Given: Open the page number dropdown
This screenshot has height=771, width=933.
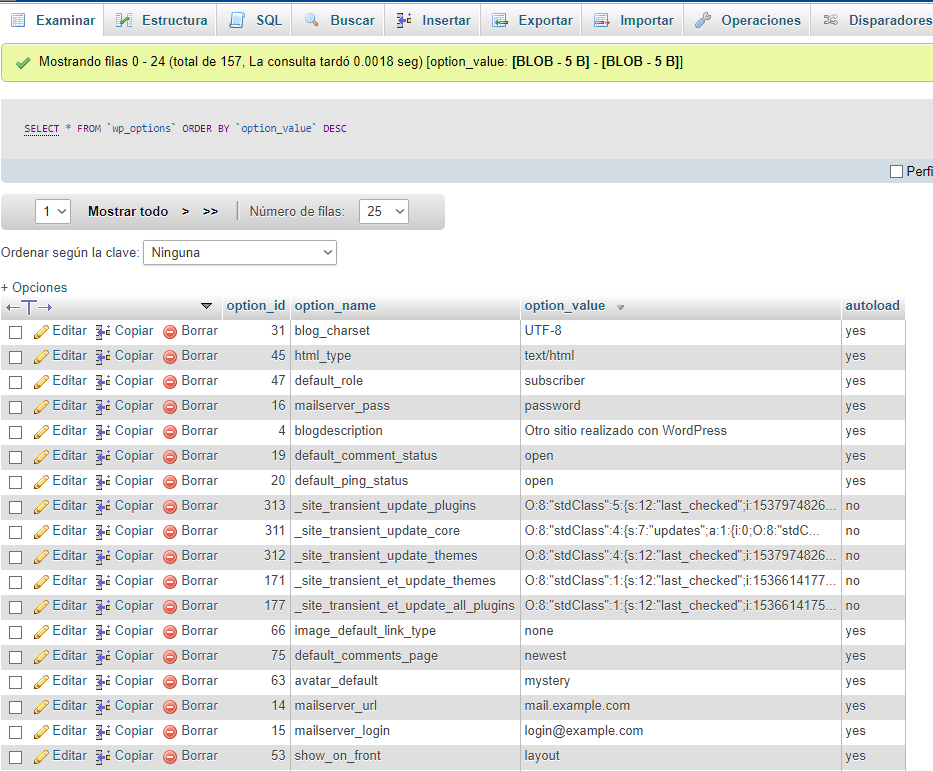Looking at the screenshot, I should point(53,211).
